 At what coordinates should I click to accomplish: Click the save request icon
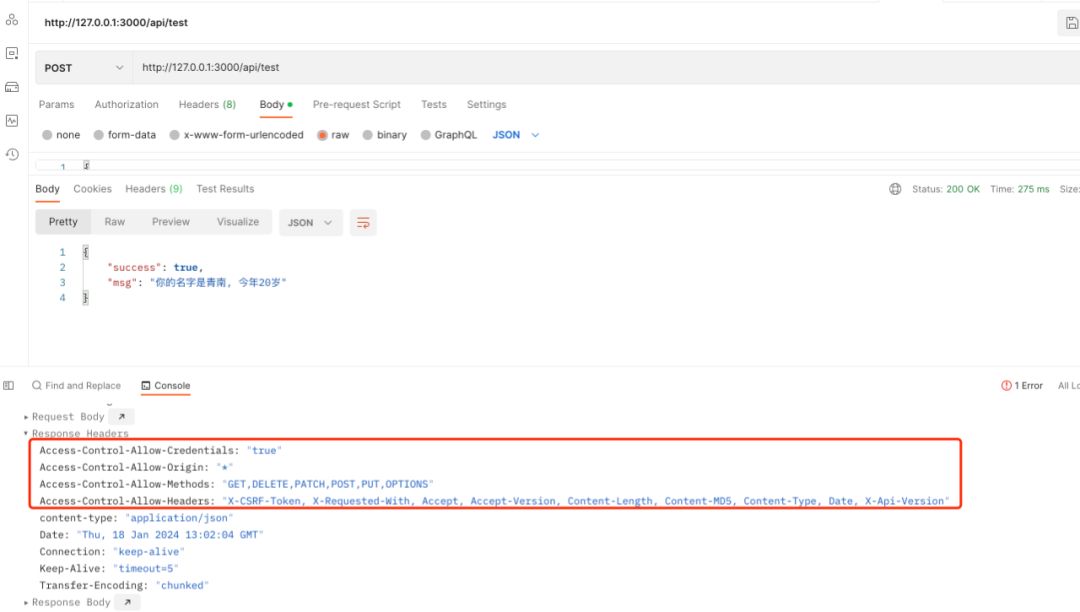(x=1071, y=23)
